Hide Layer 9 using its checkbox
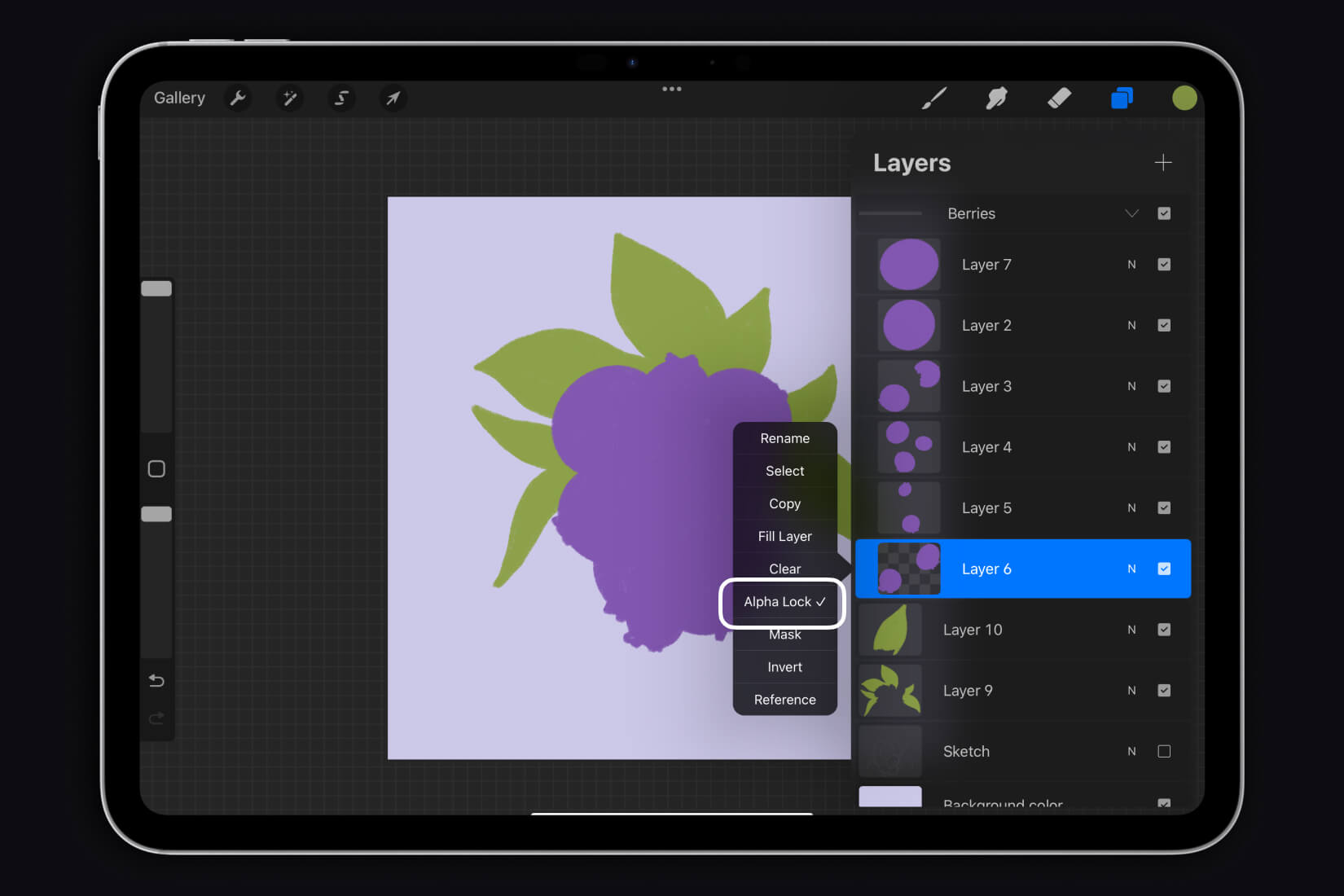This screenshot has width=1344, height=896. click(x=1164, y=691)
